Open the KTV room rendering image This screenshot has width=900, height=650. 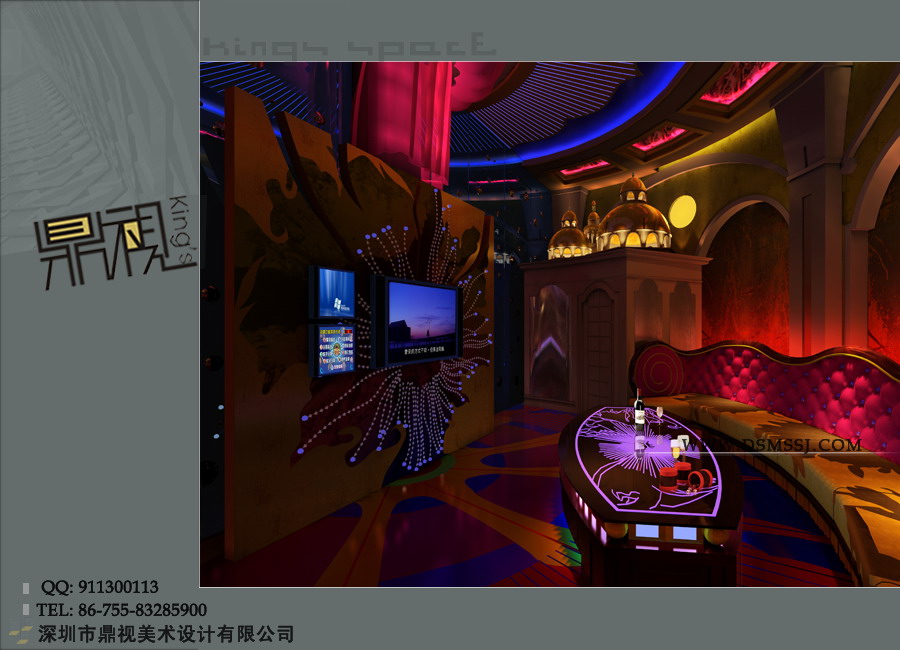(549, 324)
